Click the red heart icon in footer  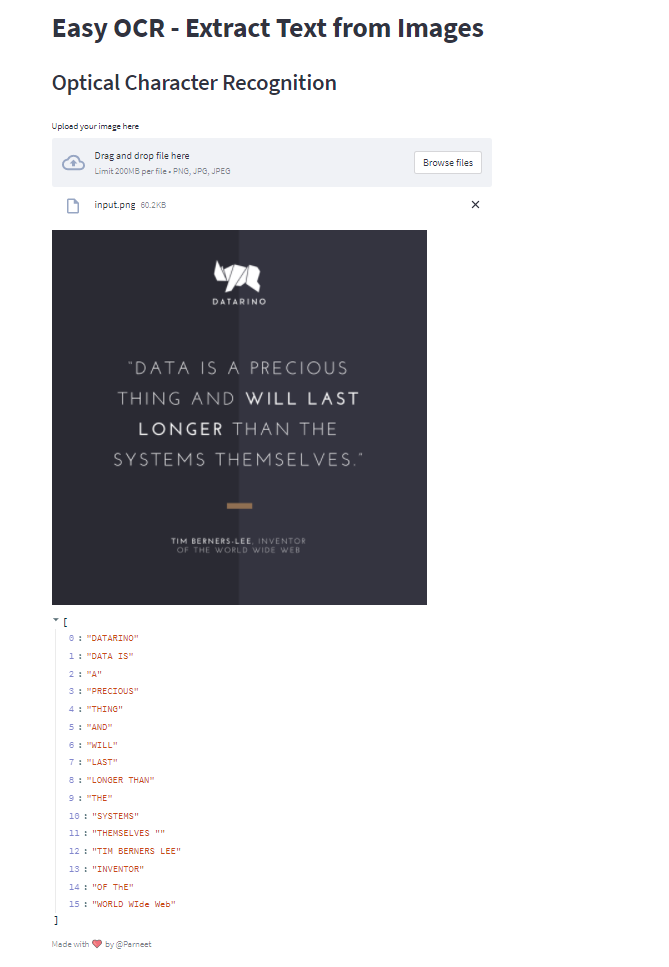point(97,944)
